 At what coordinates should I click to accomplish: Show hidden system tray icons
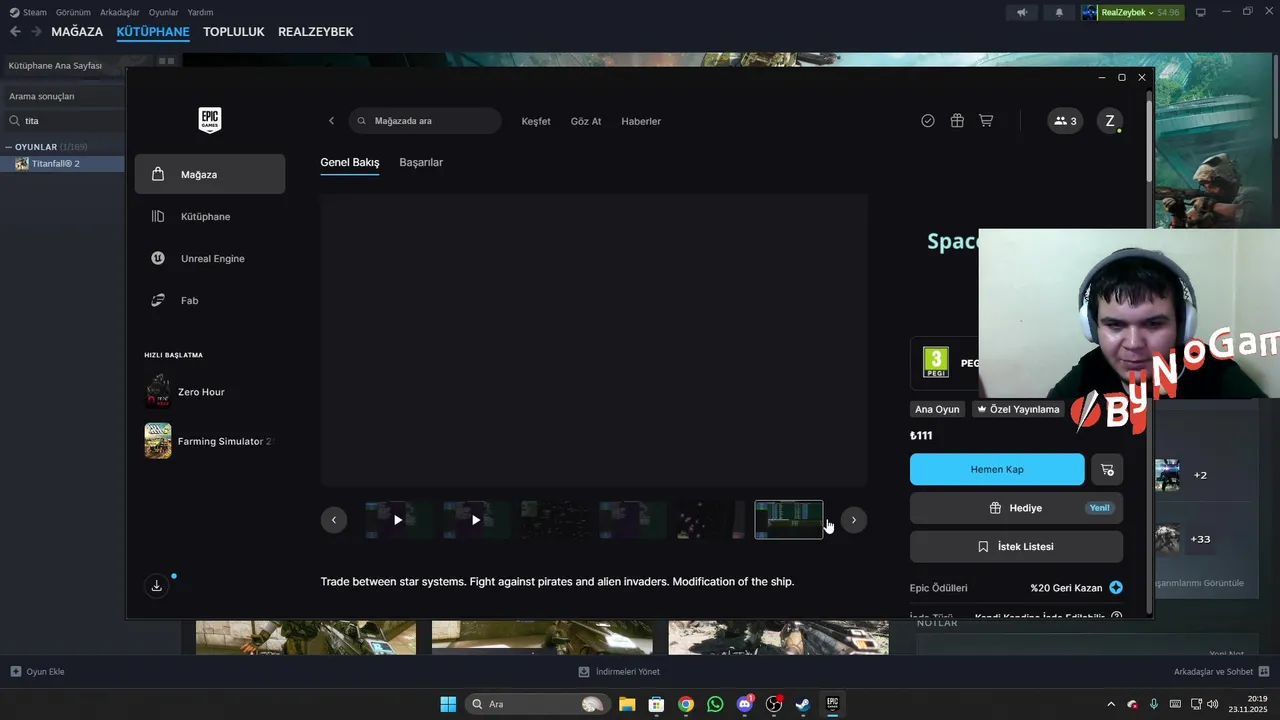pyautogui.click(x=1111, y=704)
